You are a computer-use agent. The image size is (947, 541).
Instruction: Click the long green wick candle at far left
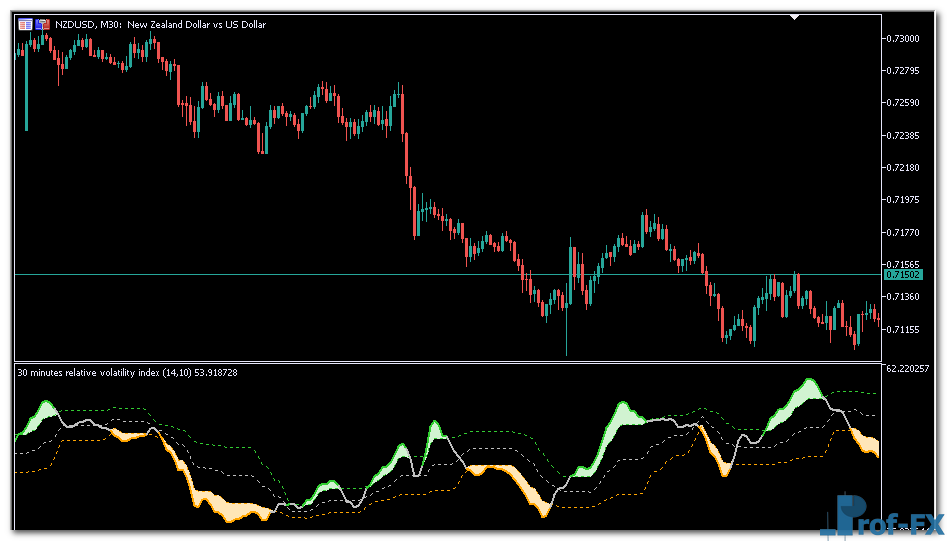coord(26,100)
